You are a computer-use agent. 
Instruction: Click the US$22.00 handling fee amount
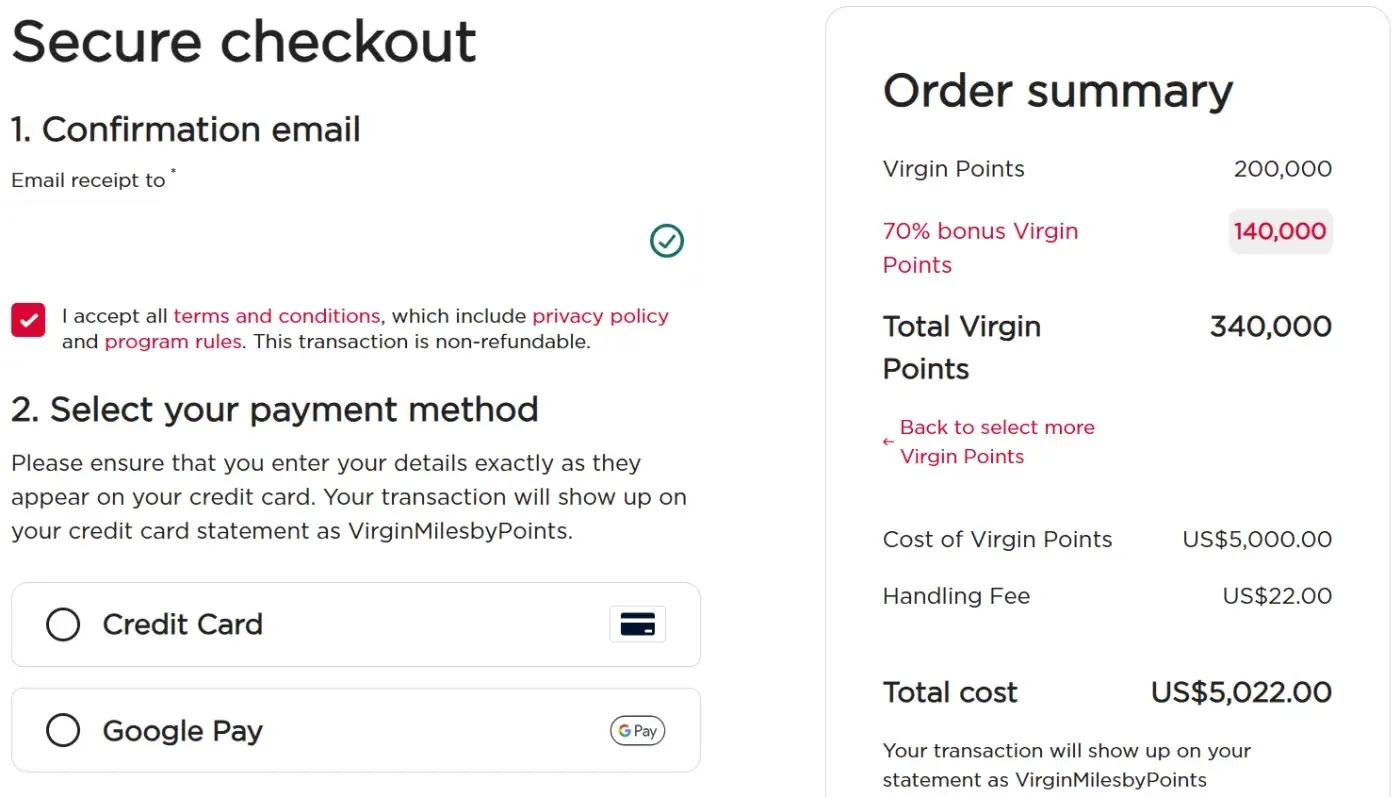coord(1277,596)
